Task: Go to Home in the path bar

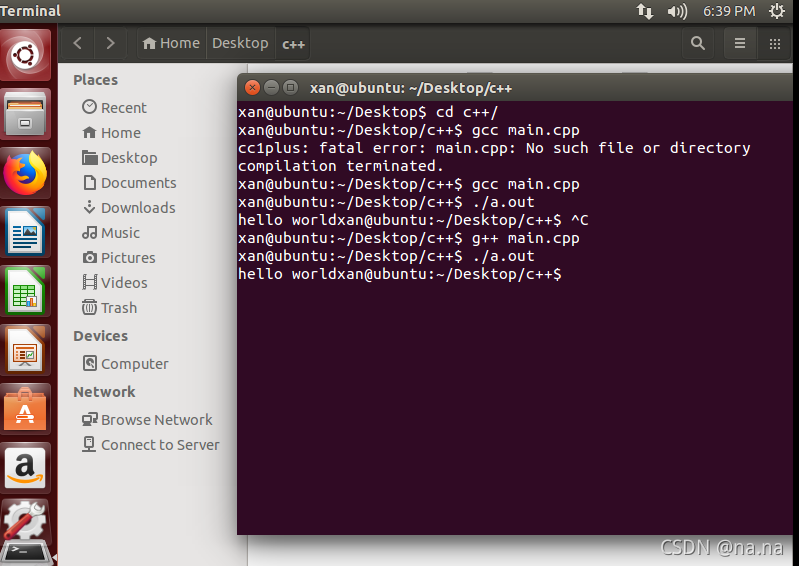Action: pyautogui.click(x=171, y=43)
